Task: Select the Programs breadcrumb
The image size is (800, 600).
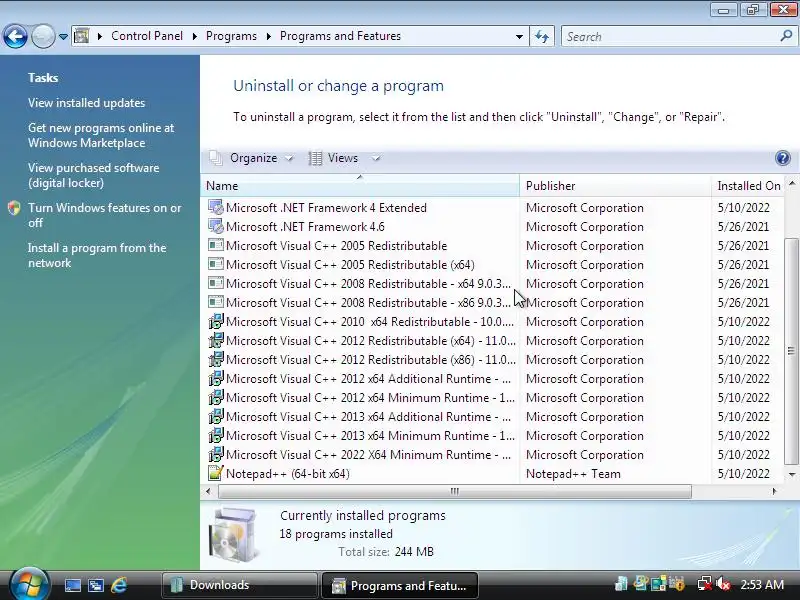Action: click(x=231, y=36)
